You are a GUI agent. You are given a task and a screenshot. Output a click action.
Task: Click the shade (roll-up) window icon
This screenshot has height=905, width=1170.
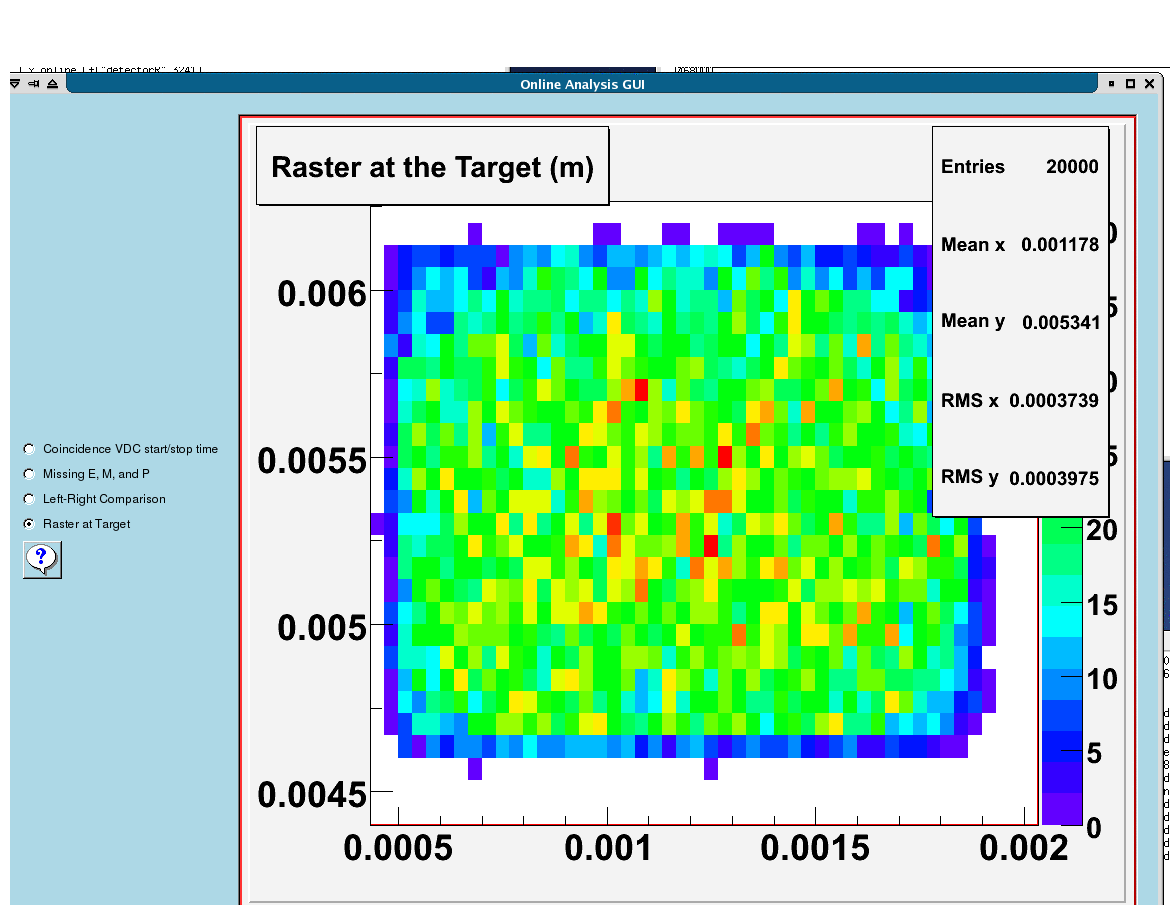click(x=52, y=84)
